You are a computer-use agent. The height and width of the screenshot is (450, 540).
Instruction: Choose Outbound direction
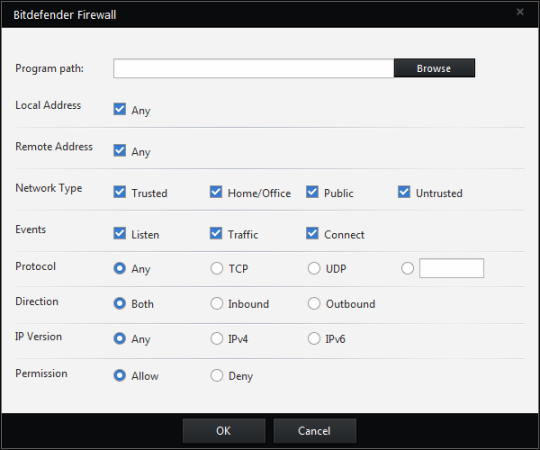314,303
